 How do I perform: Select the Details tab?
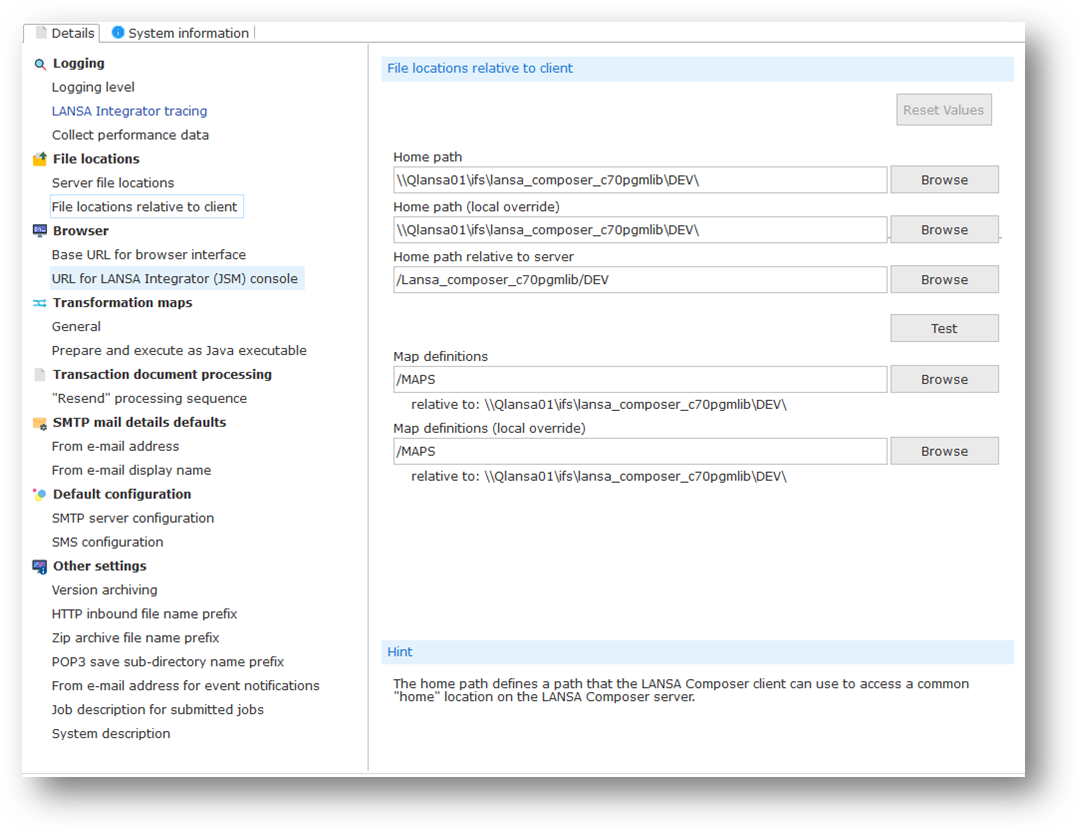click(72, 33)
